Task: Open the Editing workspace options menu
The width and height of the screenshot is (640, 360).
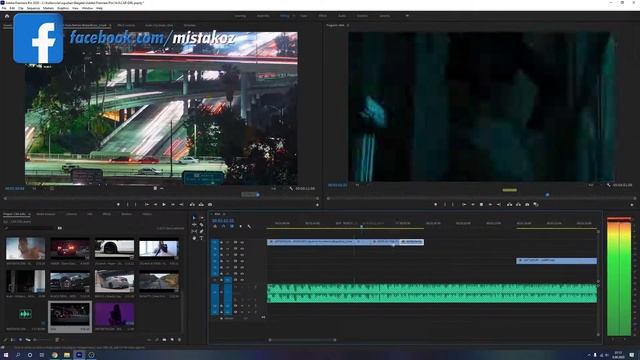Action: (x=293, y=16)
